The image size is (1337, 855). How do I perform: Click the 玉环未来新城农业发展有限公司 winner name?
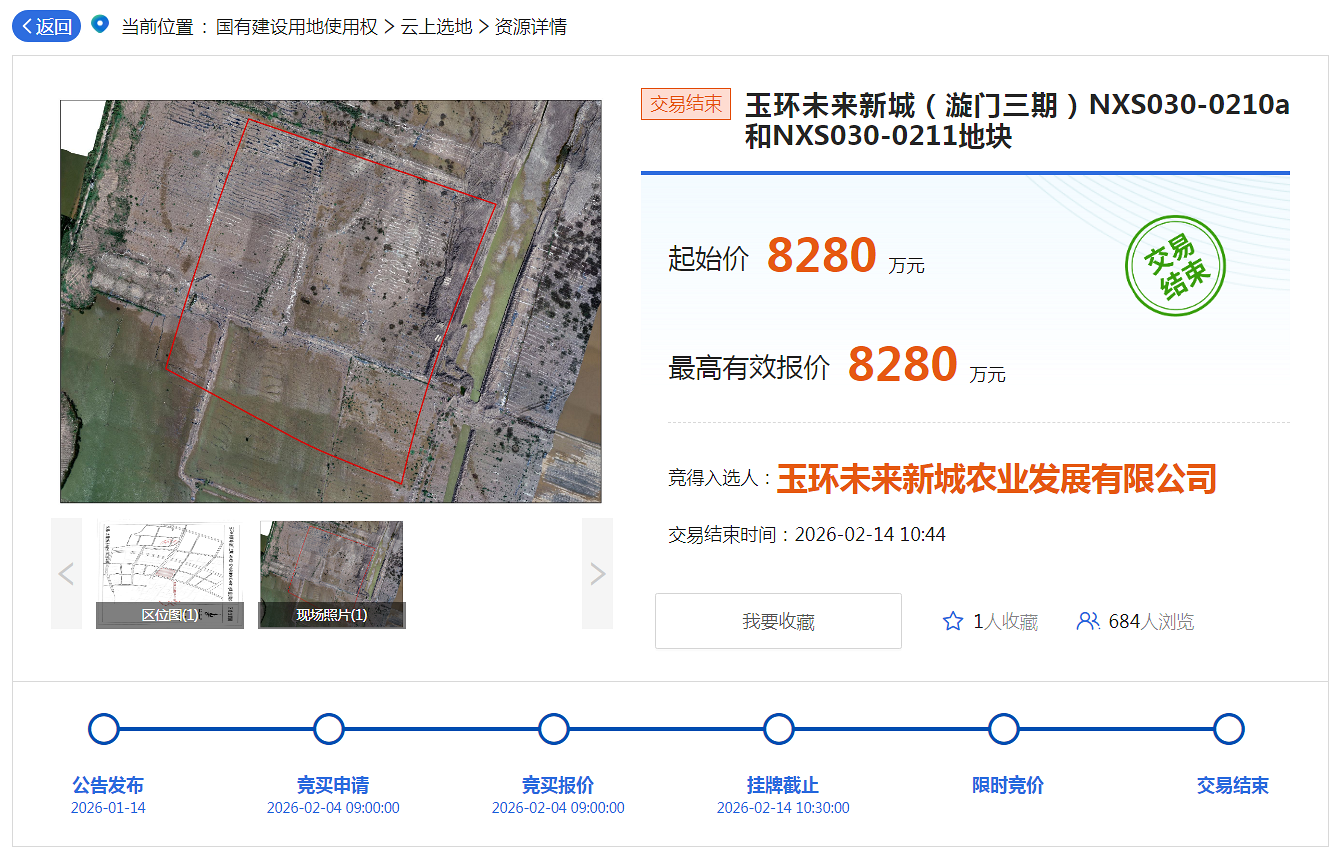point(996,479)
